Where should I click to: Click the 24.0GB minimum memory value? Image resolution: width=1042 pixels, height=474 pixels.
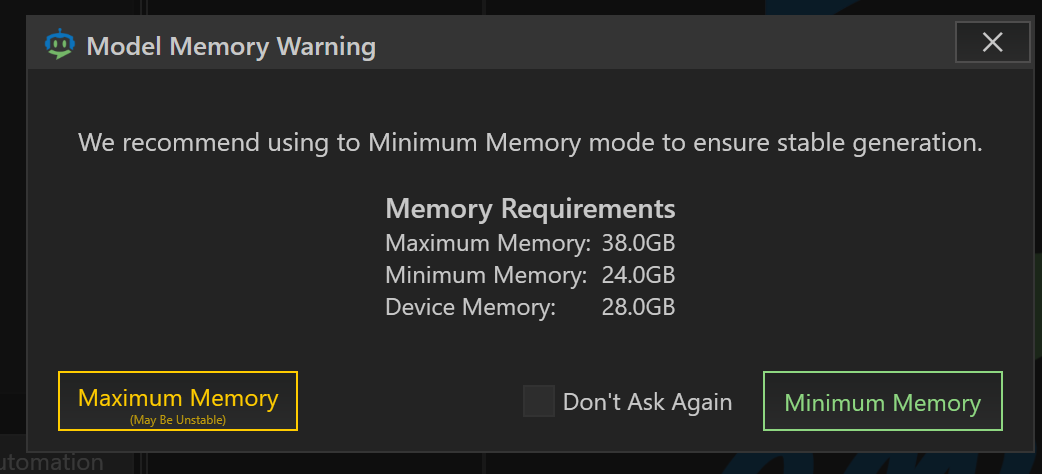(x=638, y=275)
